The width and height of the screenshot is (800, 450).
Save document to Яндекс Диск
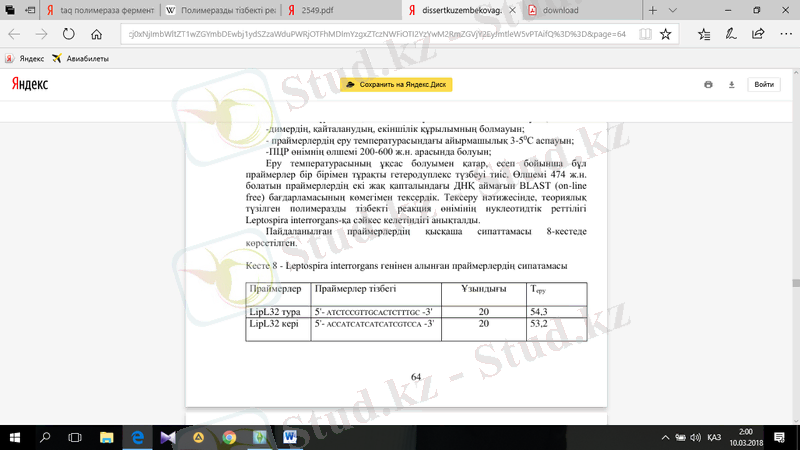click(396, 85)
